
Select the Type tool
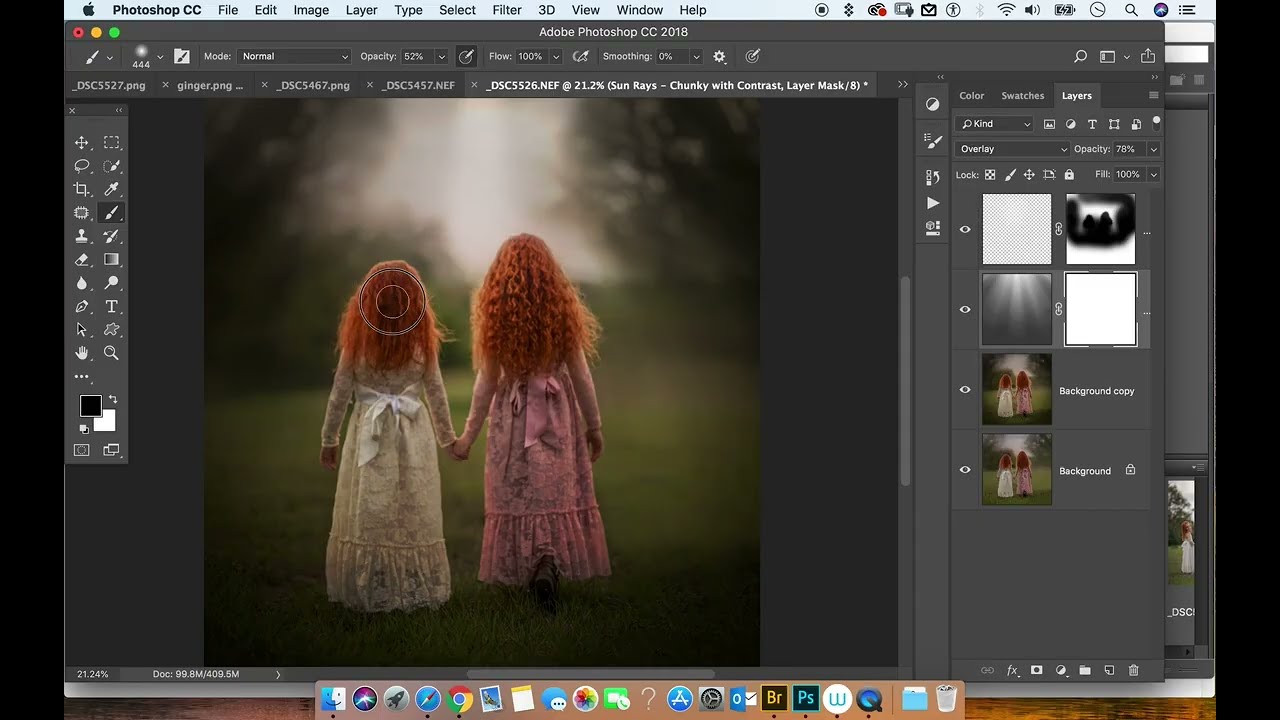pyautogui.click(x=111, y=306)
